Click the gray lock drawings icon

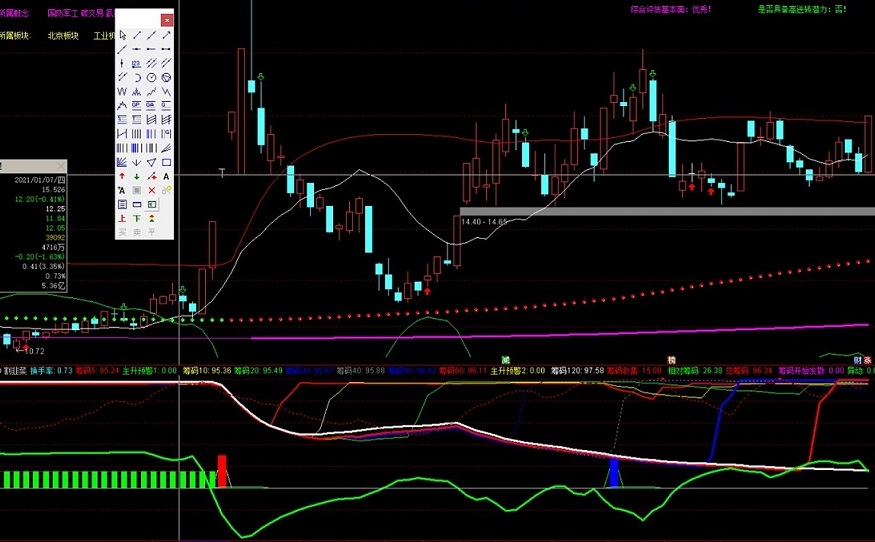(x=137, y=190)
